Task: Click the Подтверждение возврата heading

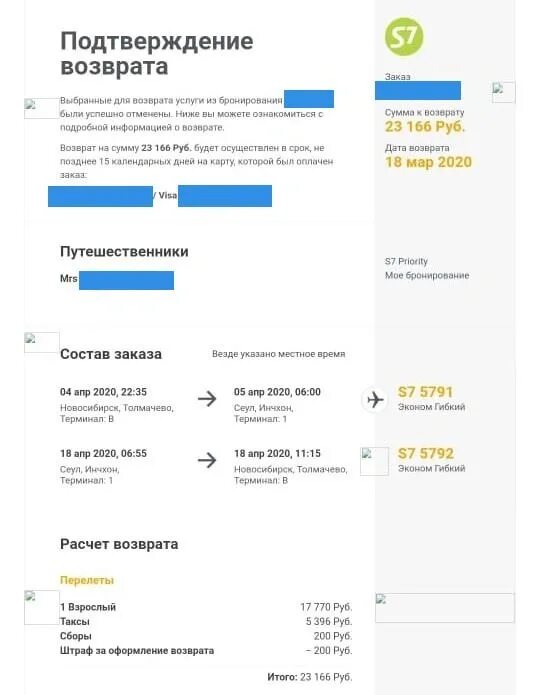Action: point(156,54)
